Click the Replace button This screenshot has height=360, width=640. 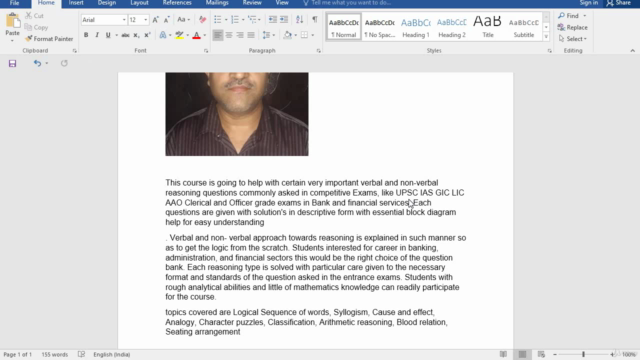tap(573, 27)
